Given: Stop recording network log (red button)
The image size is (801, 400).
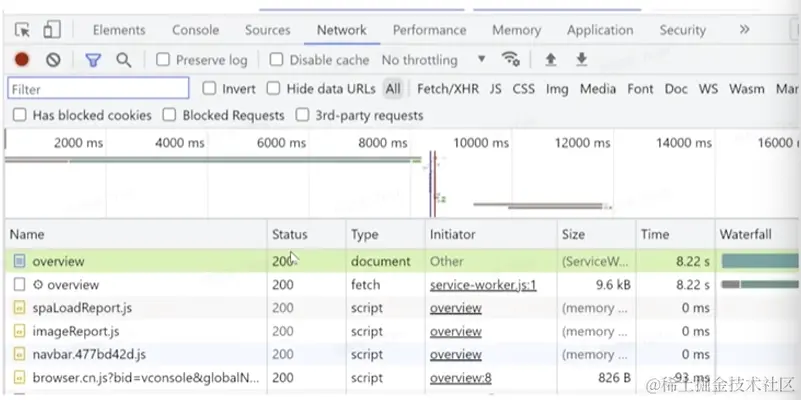Looking at the screenshot, I should coord(22,60).
